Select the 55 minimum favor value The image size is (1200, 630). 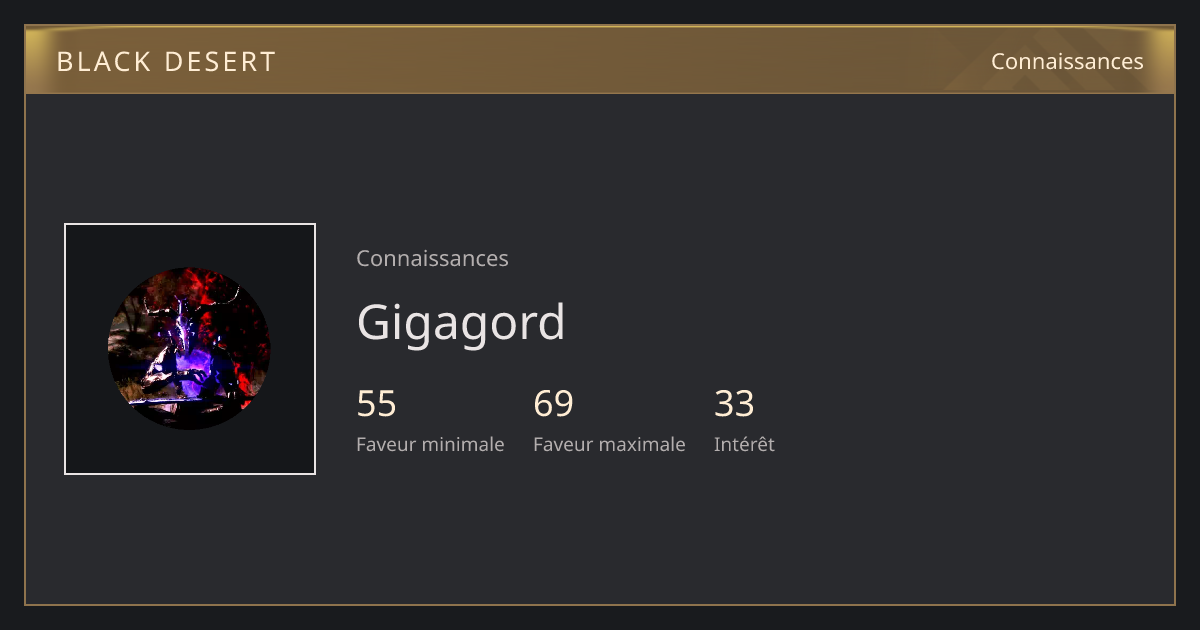(x=377, y=404)
